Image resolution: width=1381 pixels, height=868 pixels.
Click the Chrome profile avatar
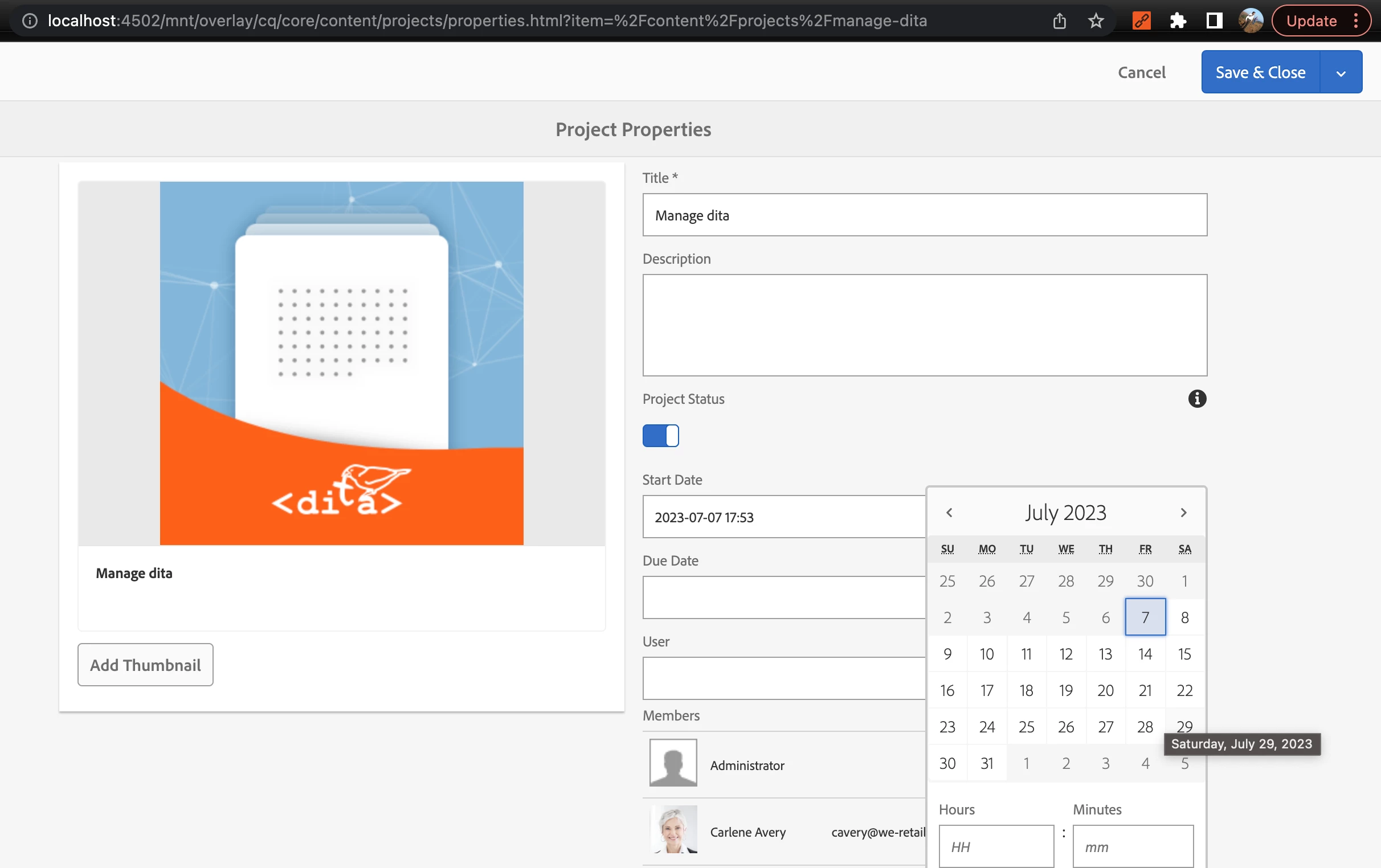coord(1250,21)
